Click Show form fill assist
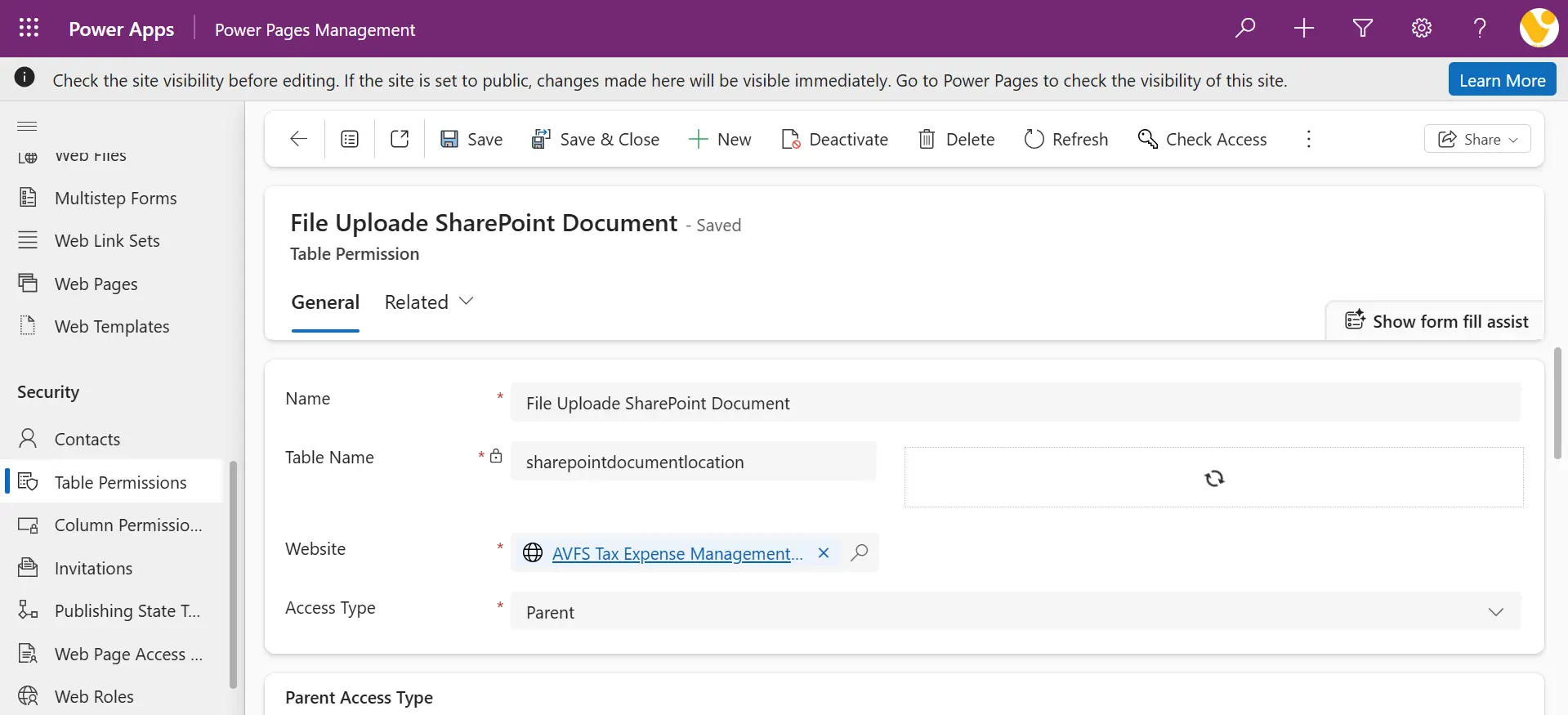 coord(1436,321)
